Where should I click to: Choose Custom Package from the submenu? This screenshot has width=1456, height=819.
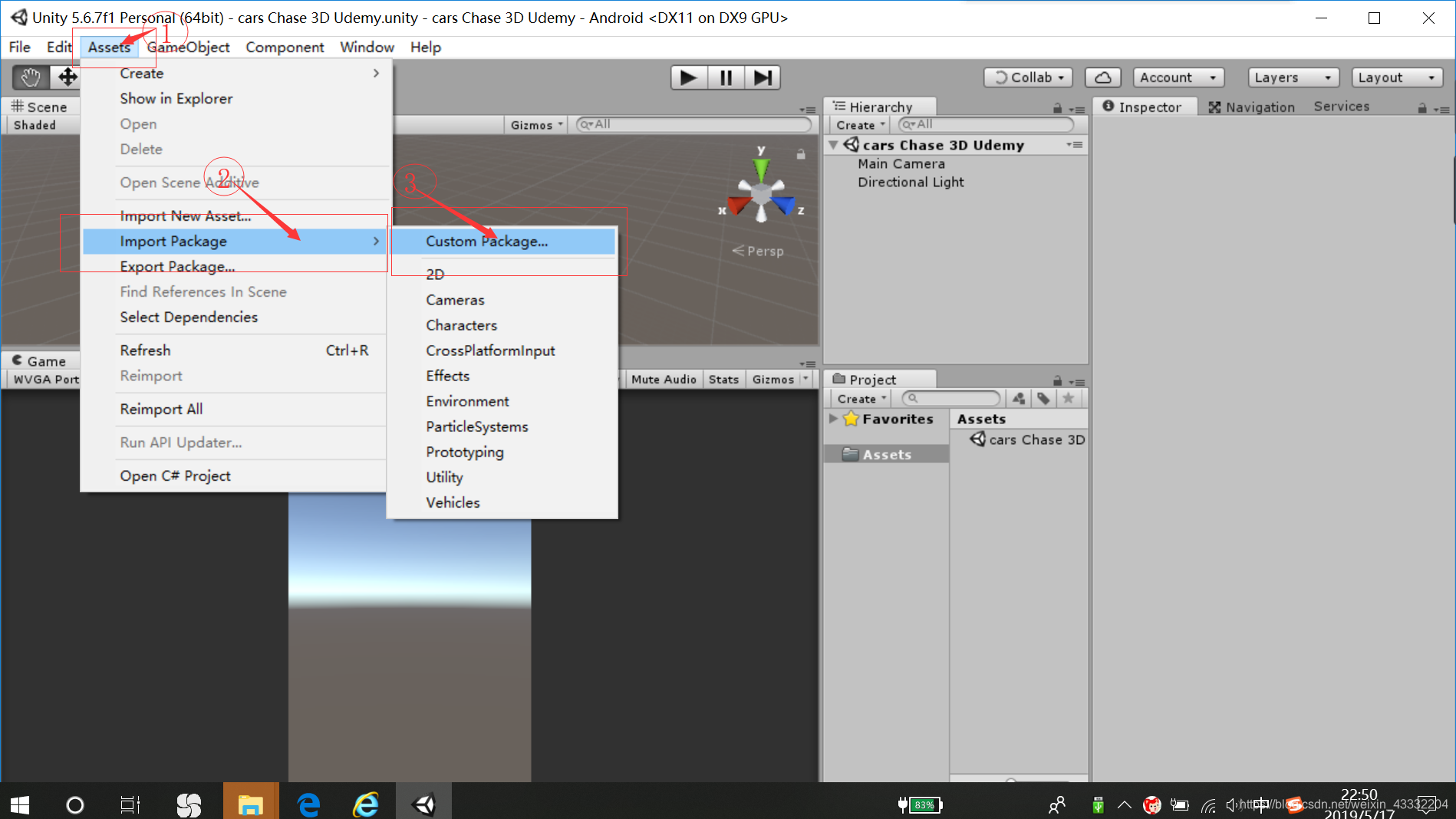(503, 242)
